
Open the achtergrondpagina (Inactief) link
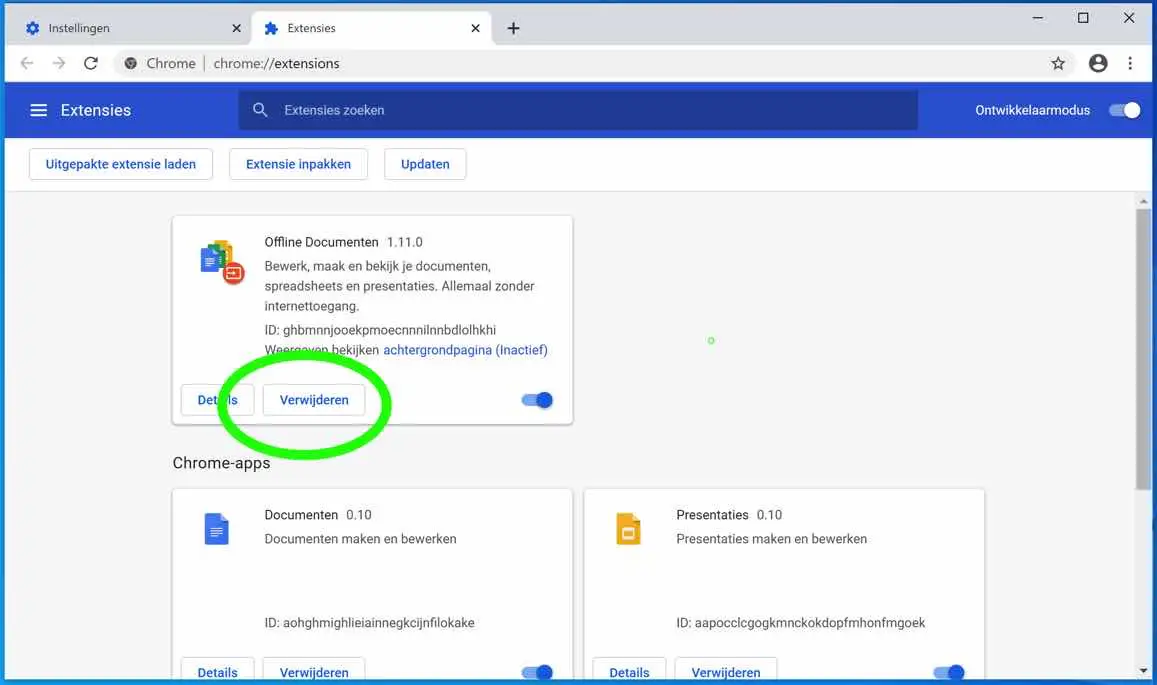465,350
